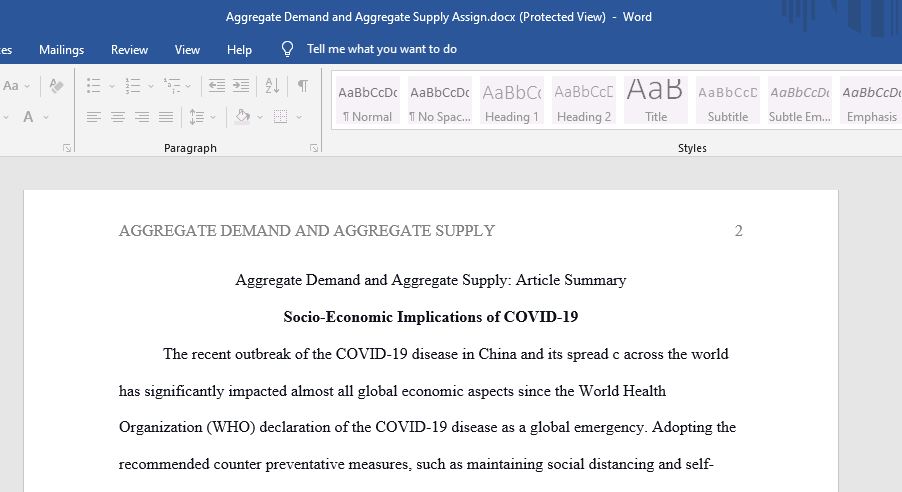Center align the text
This screenshot has width=902, height=492.
point(118,117)
